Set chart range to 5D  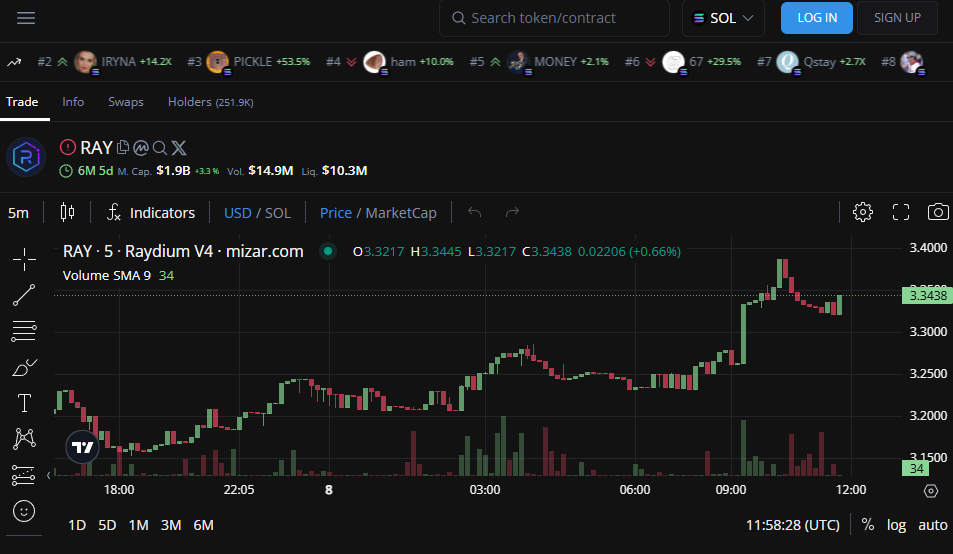point(107,525)
